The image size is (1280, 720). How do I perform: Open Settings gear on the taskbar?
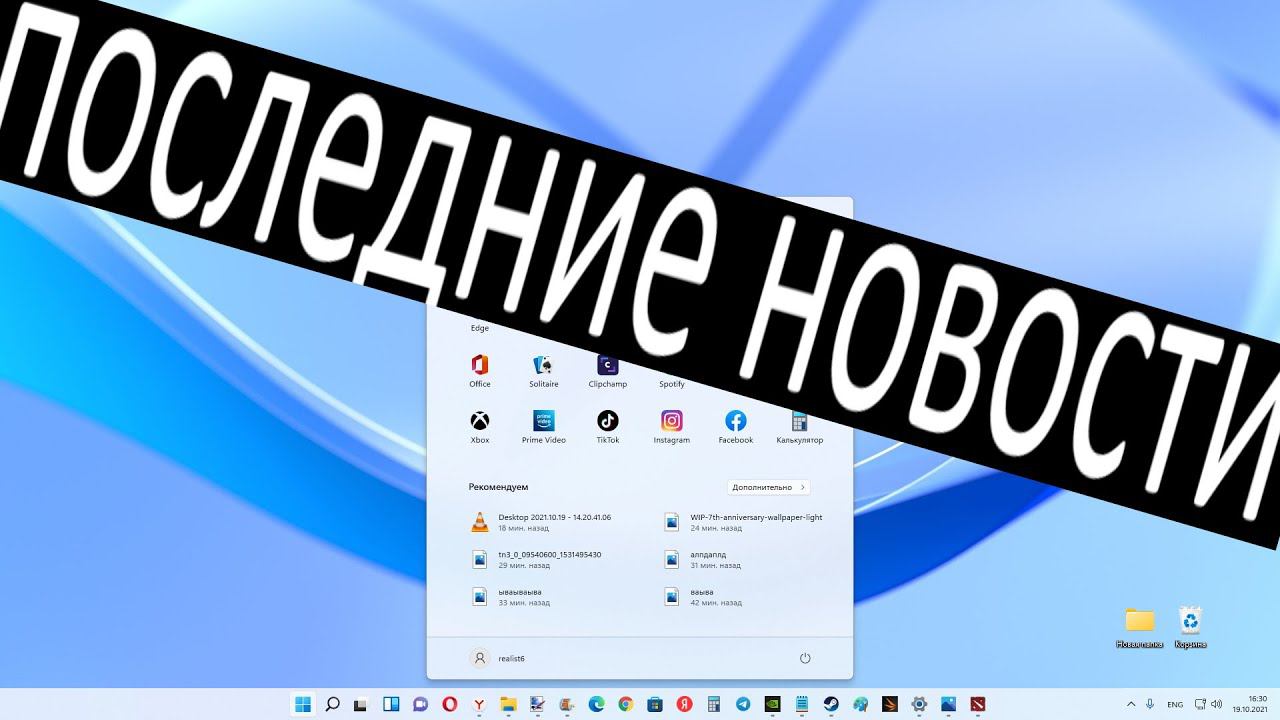point(919,704)
